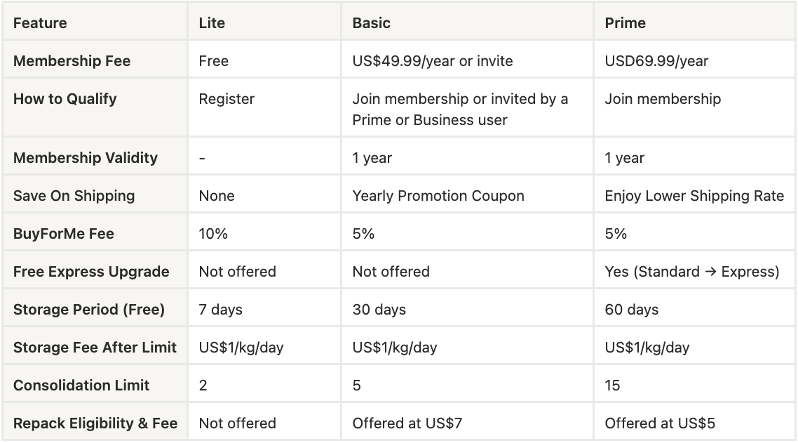798x442 pixels.
Task: Click the Feature column header
Action: (x=40, y=22)
